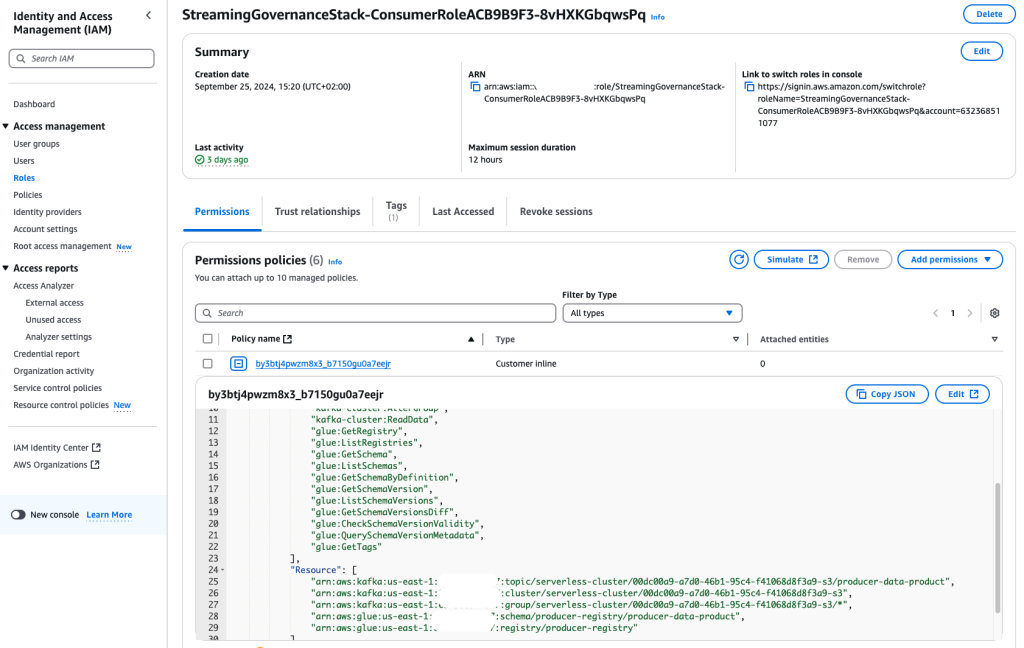
Task: Open the policy Simulate tool
Action: point(792,259)
